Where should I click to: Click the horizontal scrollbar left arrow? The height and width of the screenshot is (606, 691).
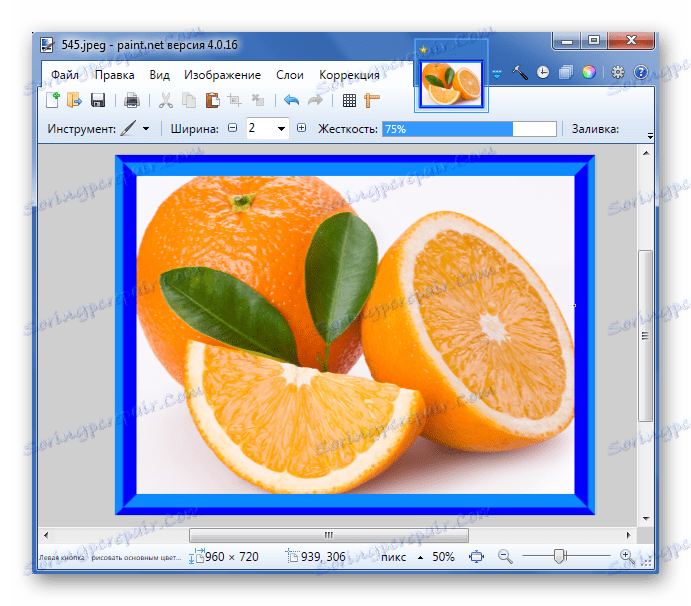46,535
